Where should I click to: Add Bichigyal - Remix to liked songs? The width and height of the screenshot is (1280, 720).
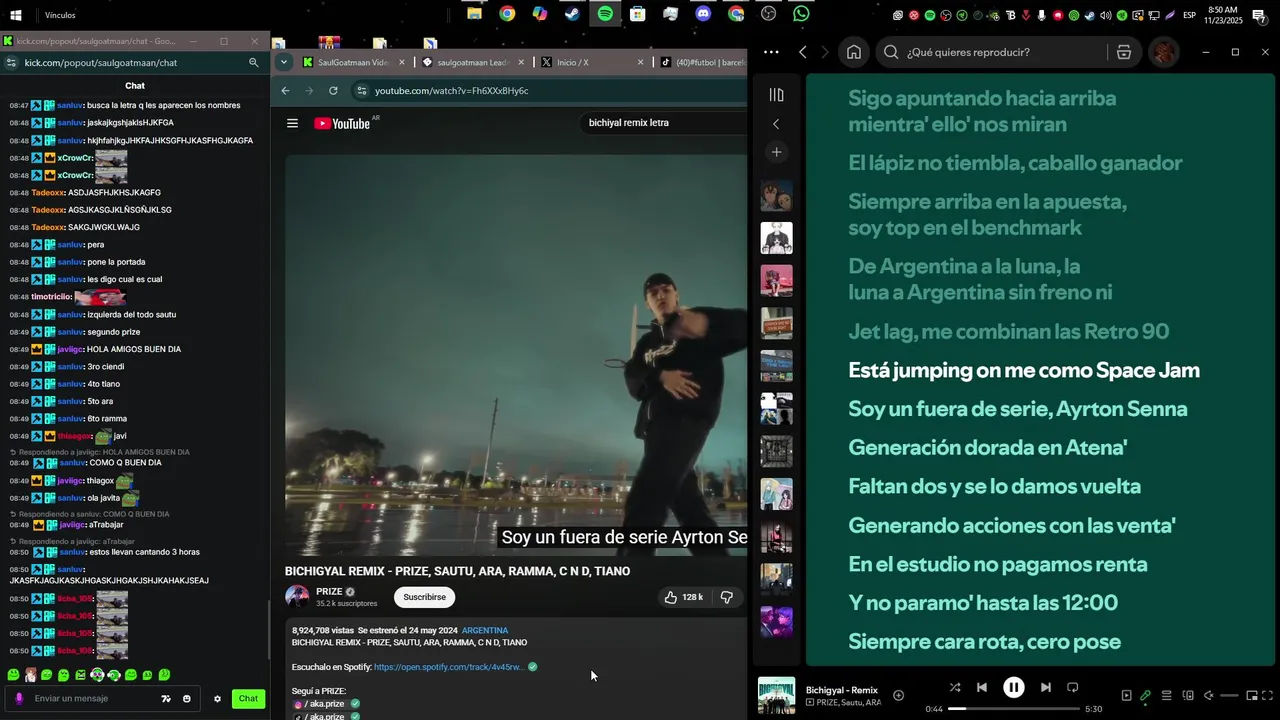click(898, 695)
